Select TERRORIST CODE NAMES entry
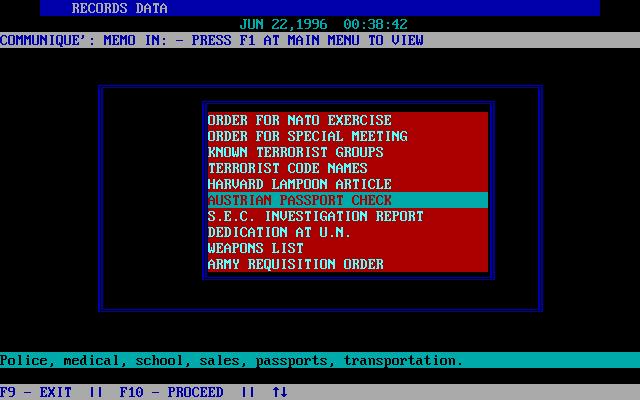The height and width of the screenshot is (400, 640). [348, 168]
